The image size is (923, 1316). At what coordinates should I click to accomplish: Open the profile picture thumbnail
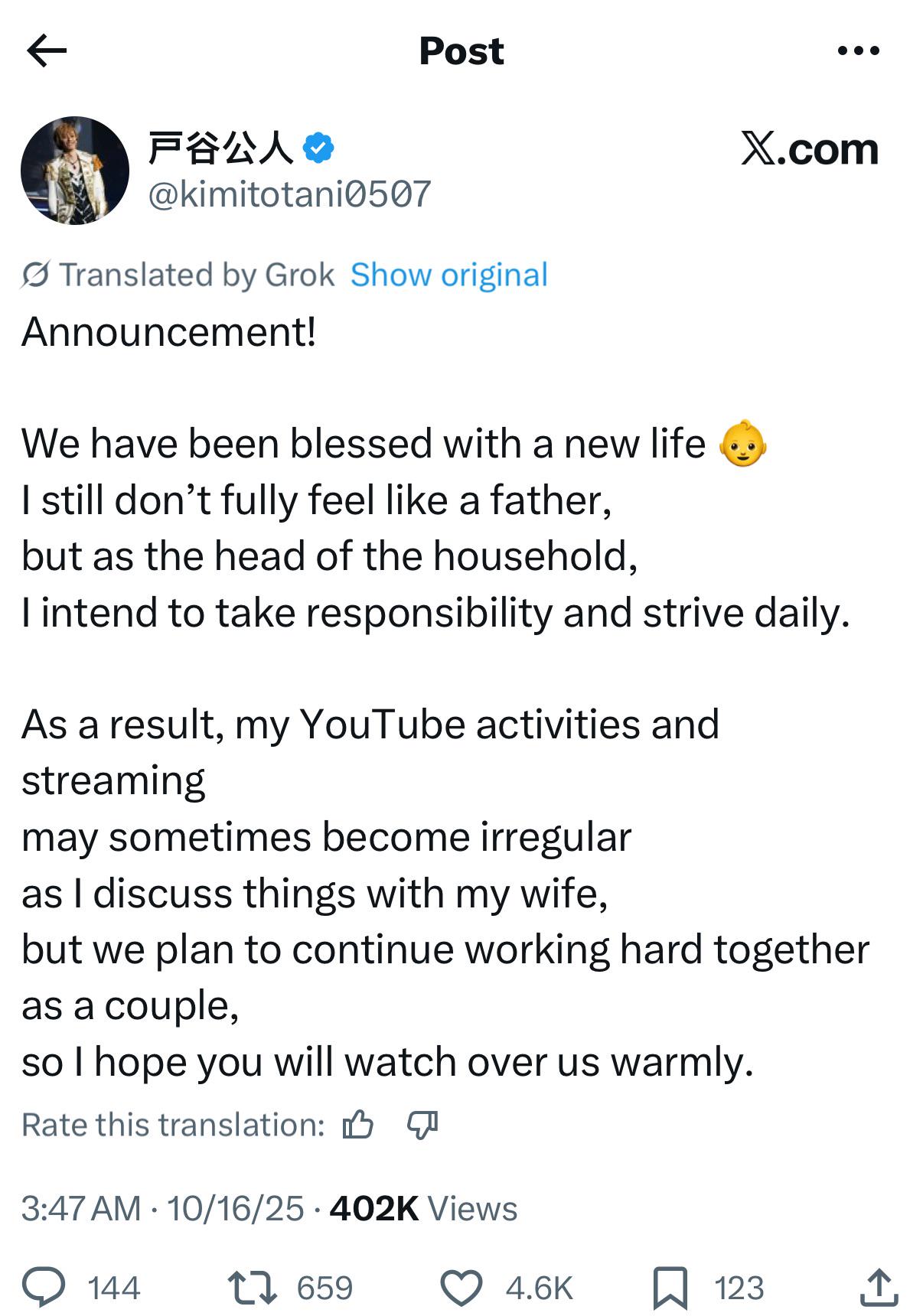[75, 171]
